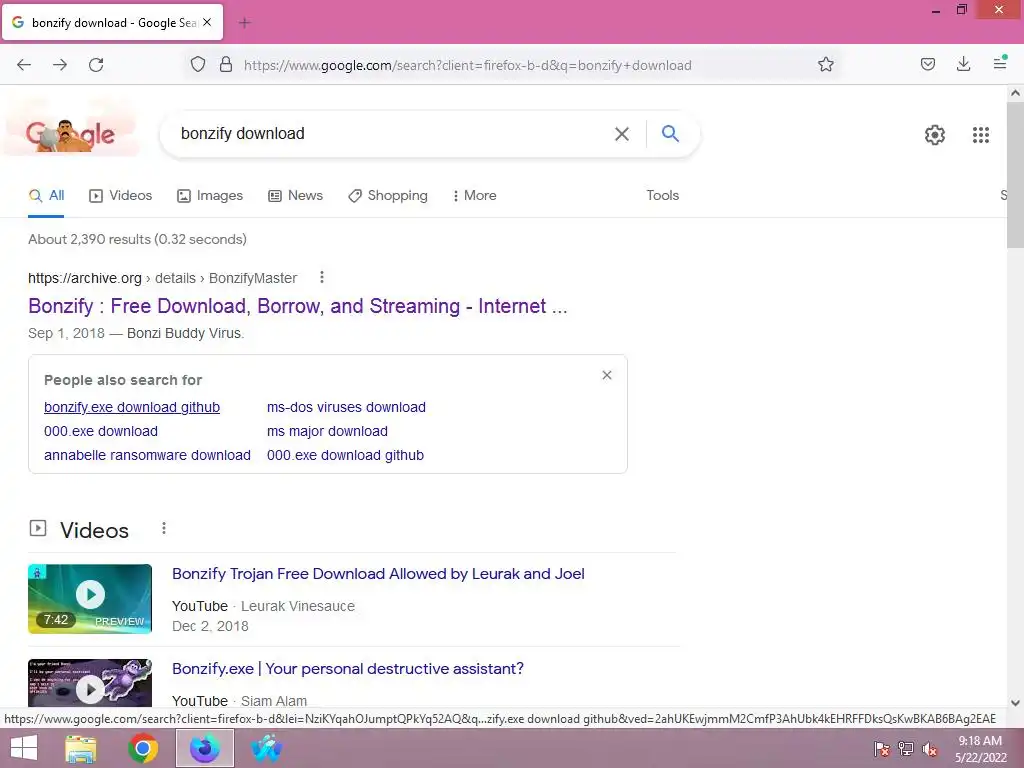This screenshot has width=1024, height=768.
Task: Click the page vertical scrollbar thumb
Action: tap(1015, 175)
